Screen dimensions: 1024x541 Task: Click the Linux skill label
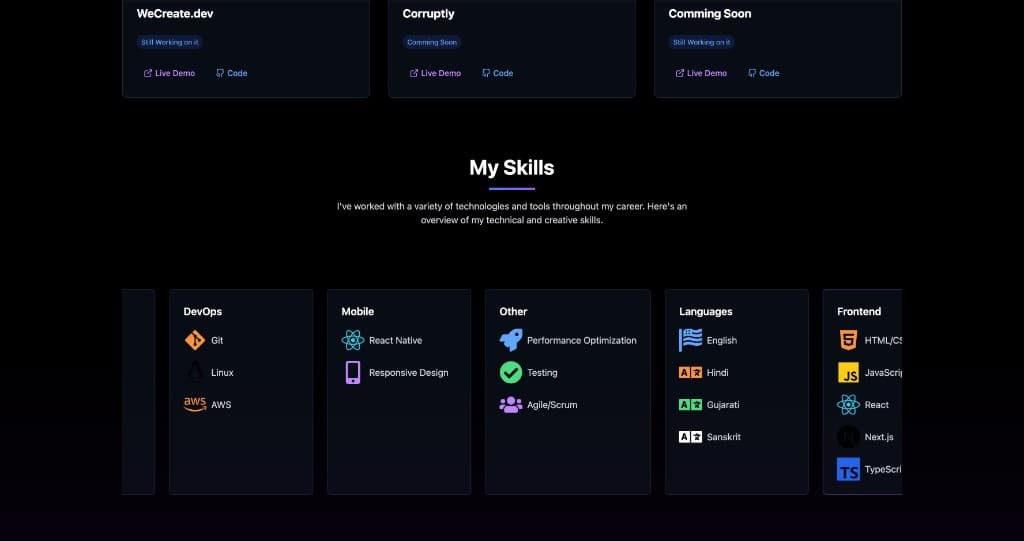pyautogui.click(x=222, y=372)
